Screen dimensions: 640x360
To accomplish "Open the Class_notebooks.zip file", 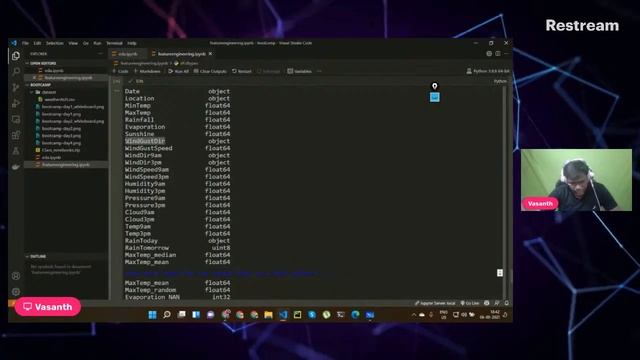I will pyautogui.click(x=58, y=150).
